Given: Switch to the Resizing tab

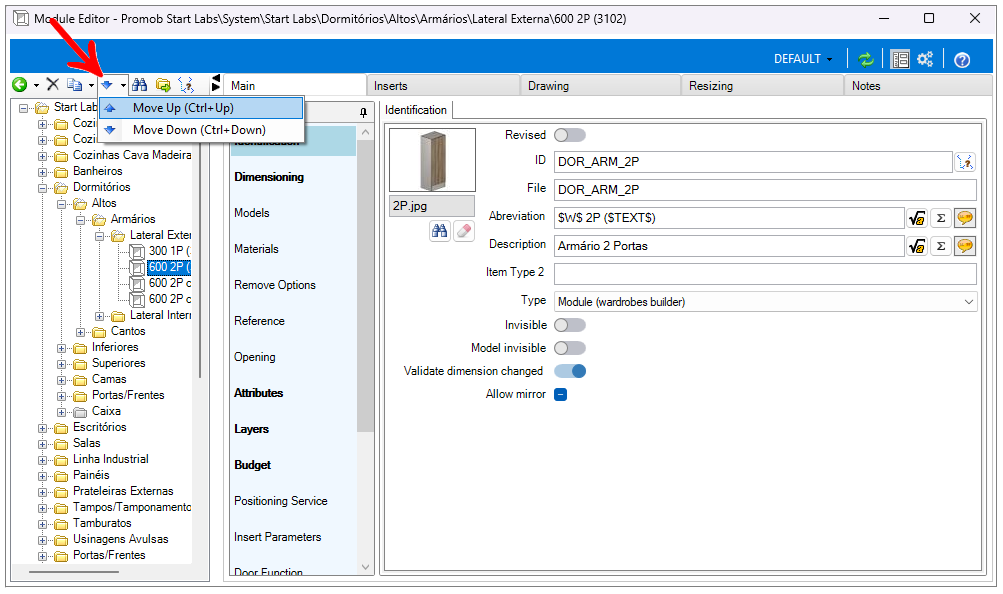Looking at the screenshot, I should coord(711,86).
